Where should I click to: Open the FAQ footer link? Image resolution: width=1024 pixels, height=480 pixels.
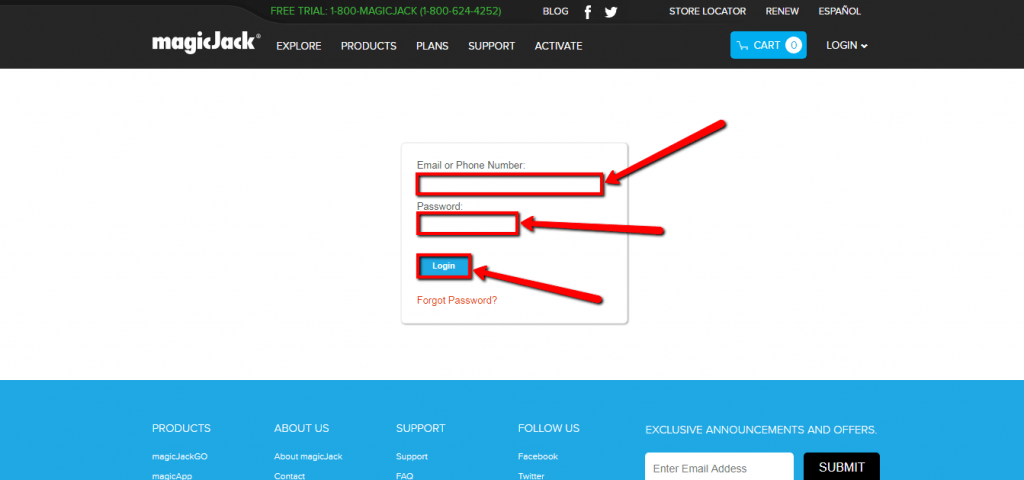[404, 475]
